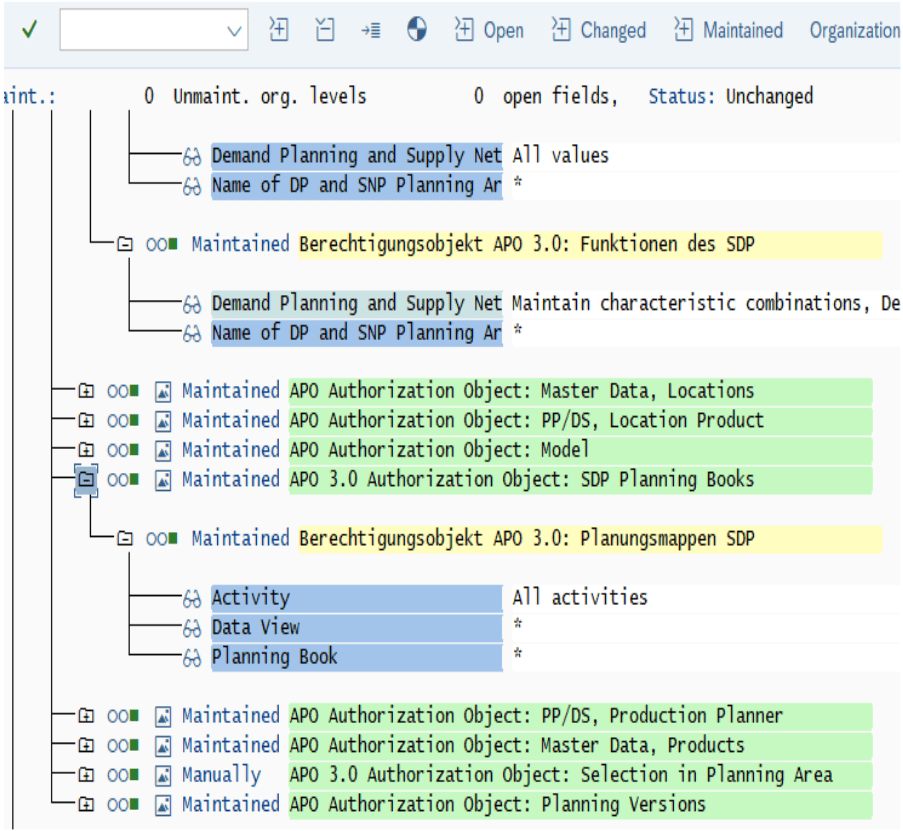Click the 'Status: Unchanged' text

pos(731,96)
